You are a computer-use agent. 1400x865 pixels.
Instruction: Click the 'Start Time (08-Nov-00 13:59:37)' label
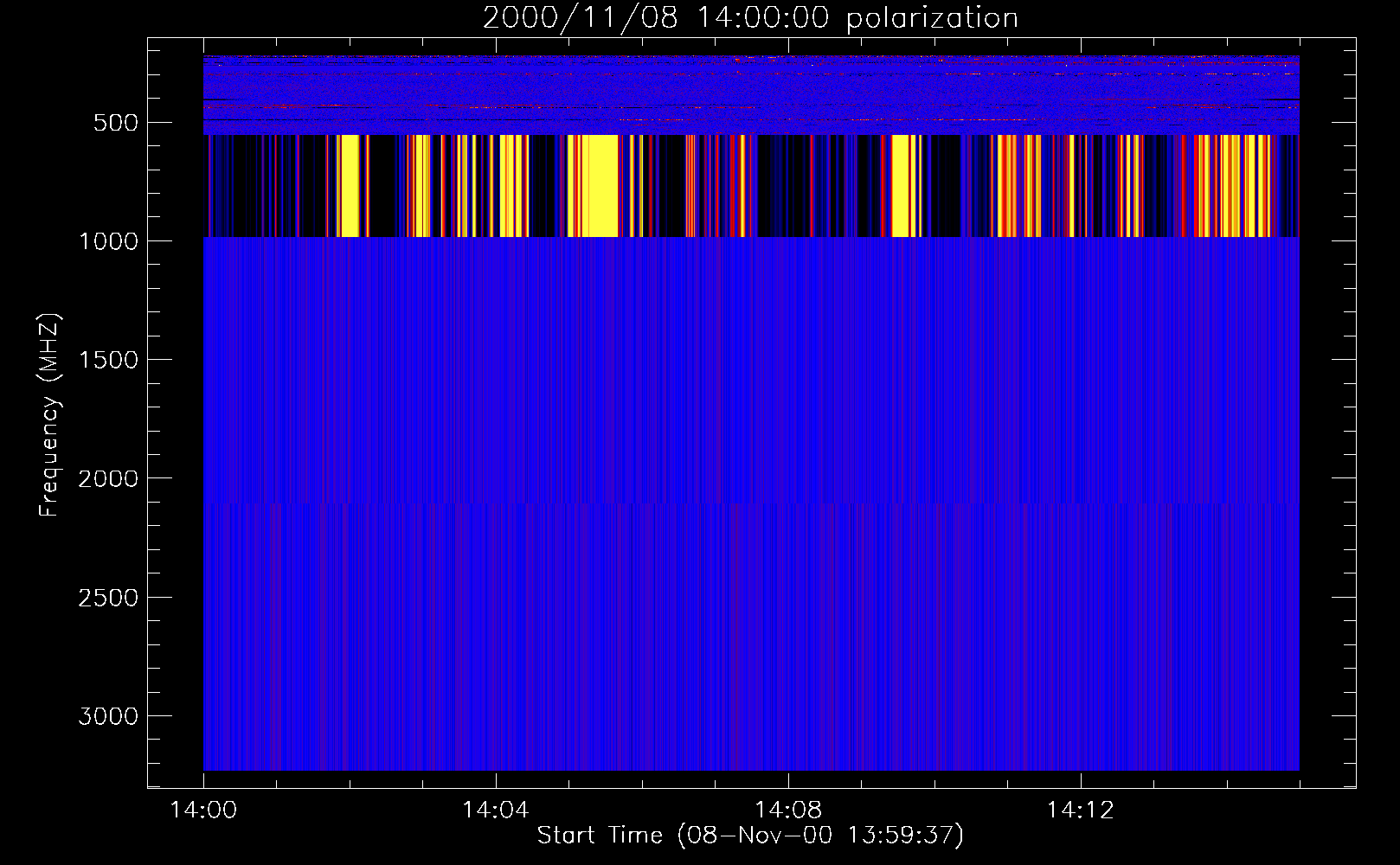click(x=750, y=836)
